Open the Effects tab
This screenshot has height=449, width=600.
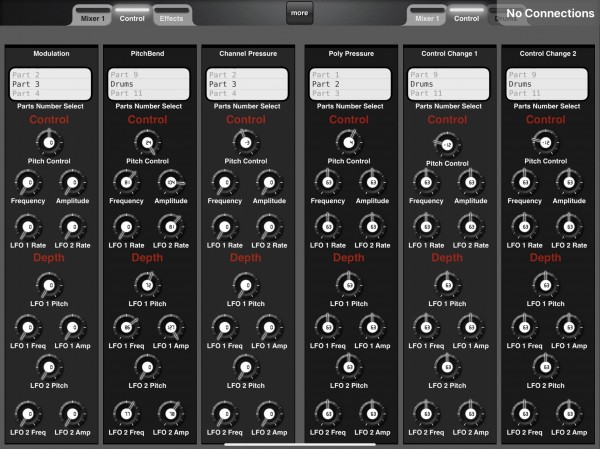171,15
